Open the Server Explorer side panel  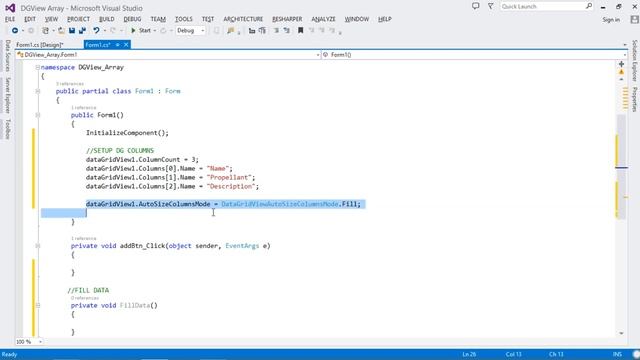[x=7, y=95]
